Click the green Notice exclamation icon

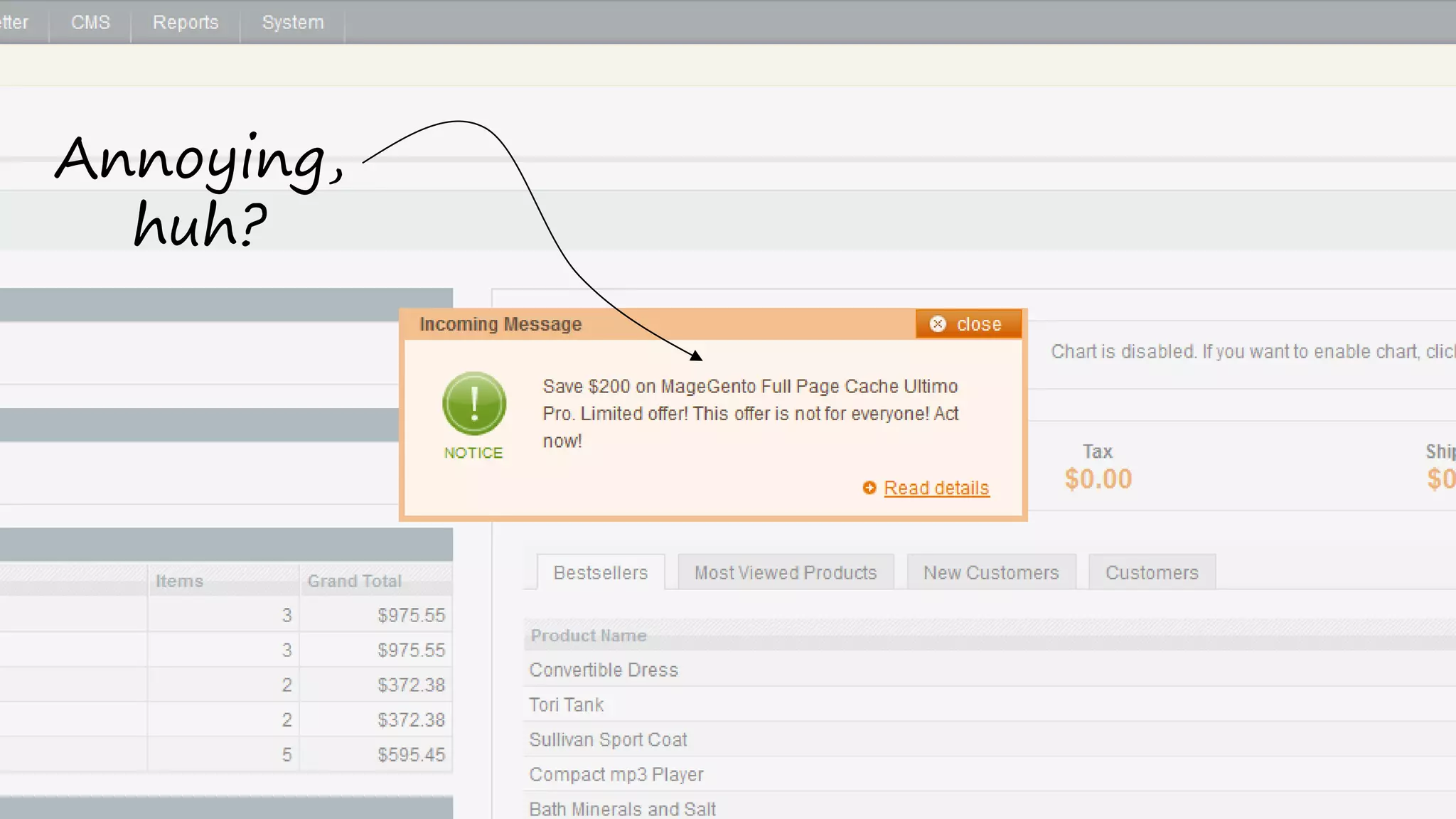coord(473,403)
